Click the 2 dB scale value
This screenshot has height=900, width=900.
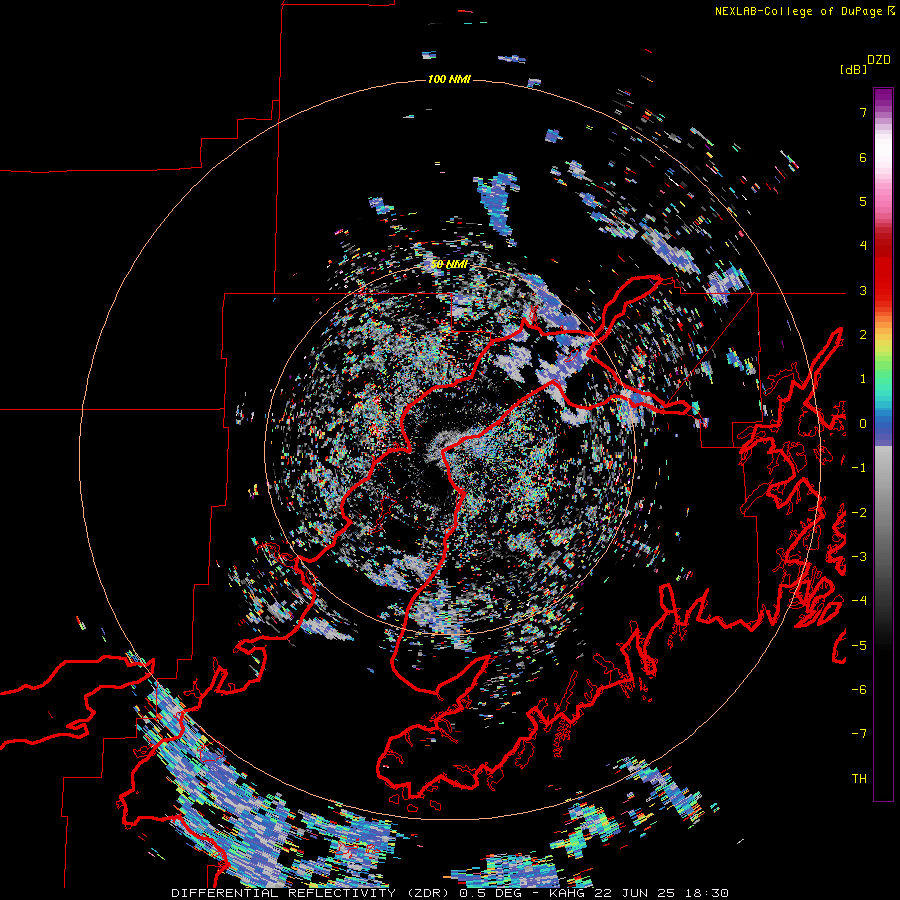click(x=863, y=335)
